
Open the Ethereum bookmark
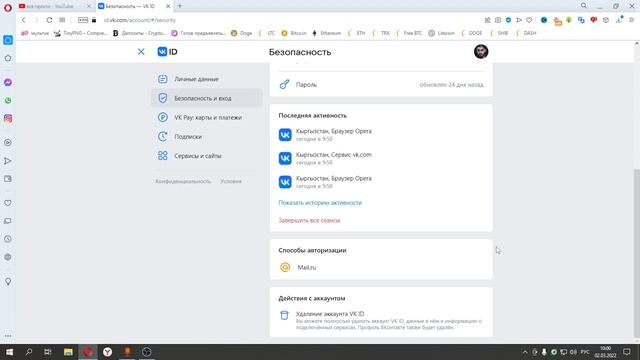pos(327,33)
